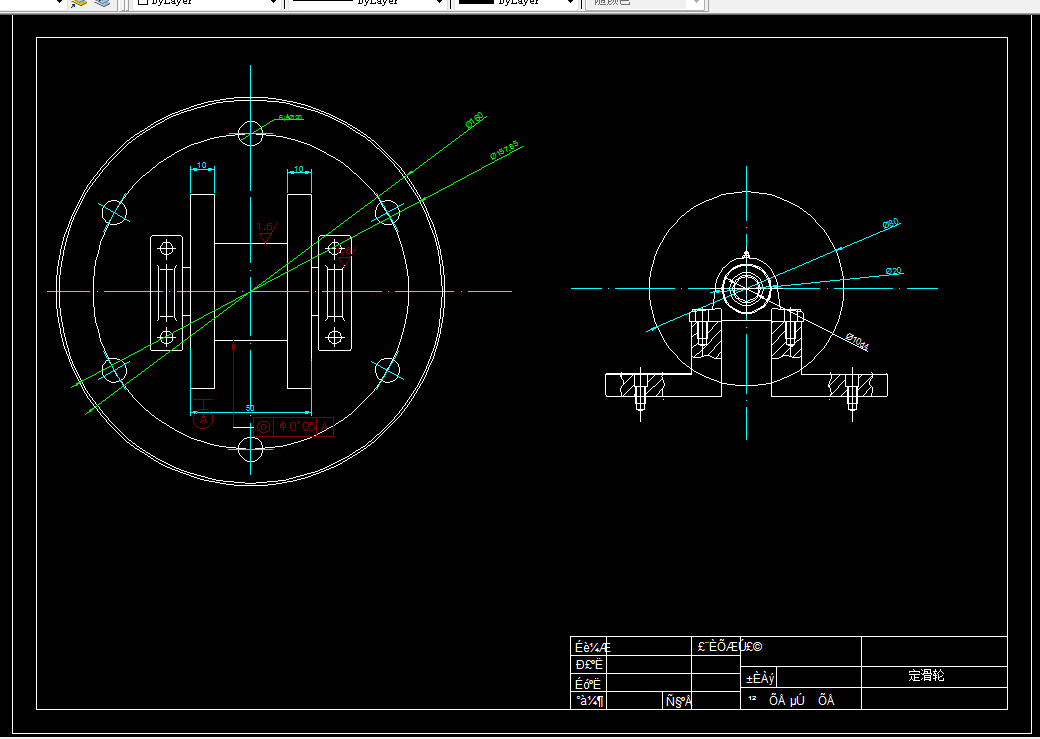The height and width of the screenshot is (739, 1040).
Task: Open the lineweight ByLayer dropdown with thick line preview
Action: [517, 3]
